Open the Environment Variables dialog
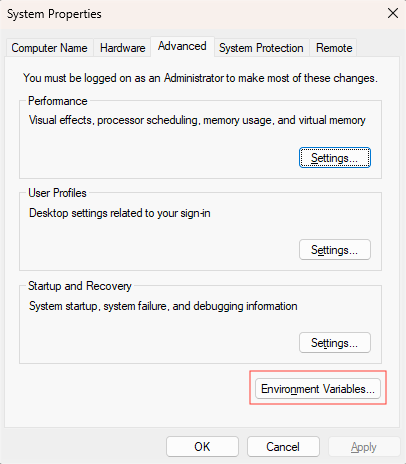Viewport: 406px width, 464px height. [318, 389]
